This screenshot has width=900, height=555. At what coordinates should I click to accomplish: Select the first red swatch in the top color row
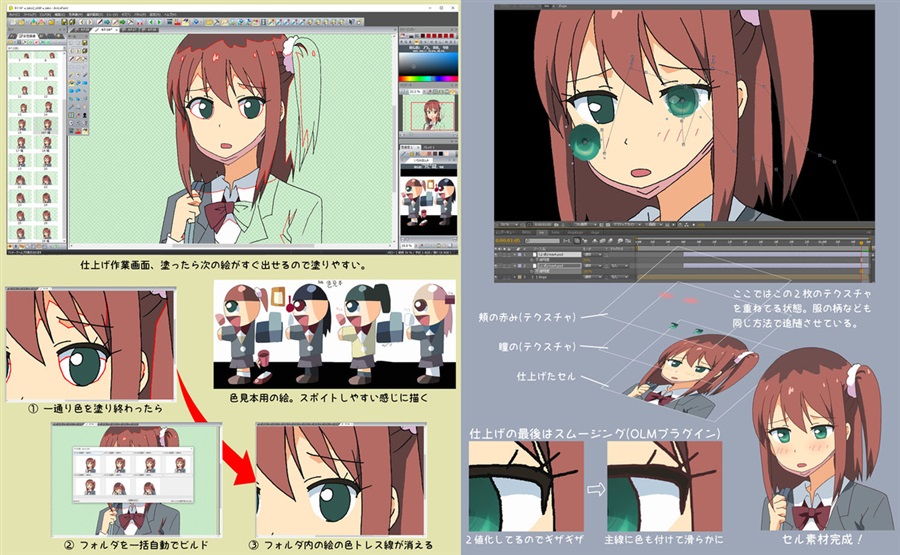[x=429, y=36]
